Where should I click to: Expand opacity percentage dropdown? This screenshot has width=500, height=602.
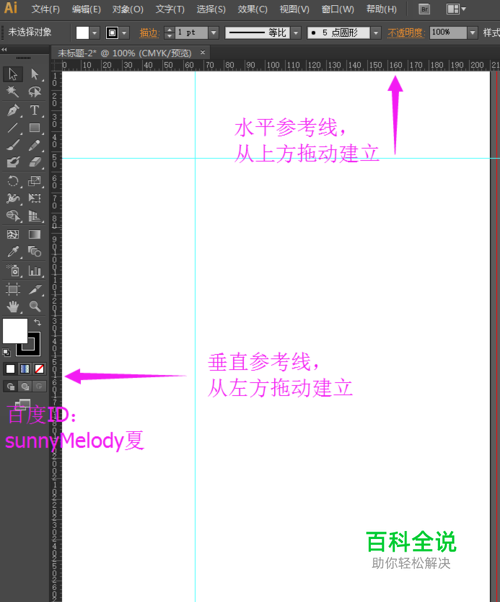point(473,33)
